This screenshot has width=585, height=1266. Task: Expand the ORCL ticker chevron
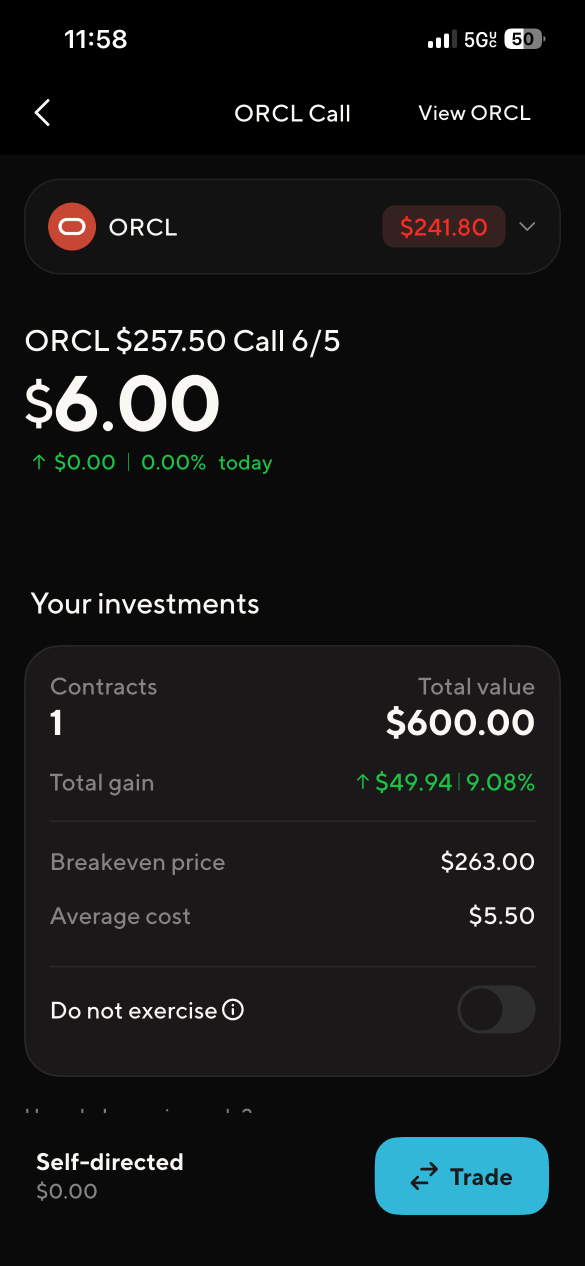(x=528, y=227)
